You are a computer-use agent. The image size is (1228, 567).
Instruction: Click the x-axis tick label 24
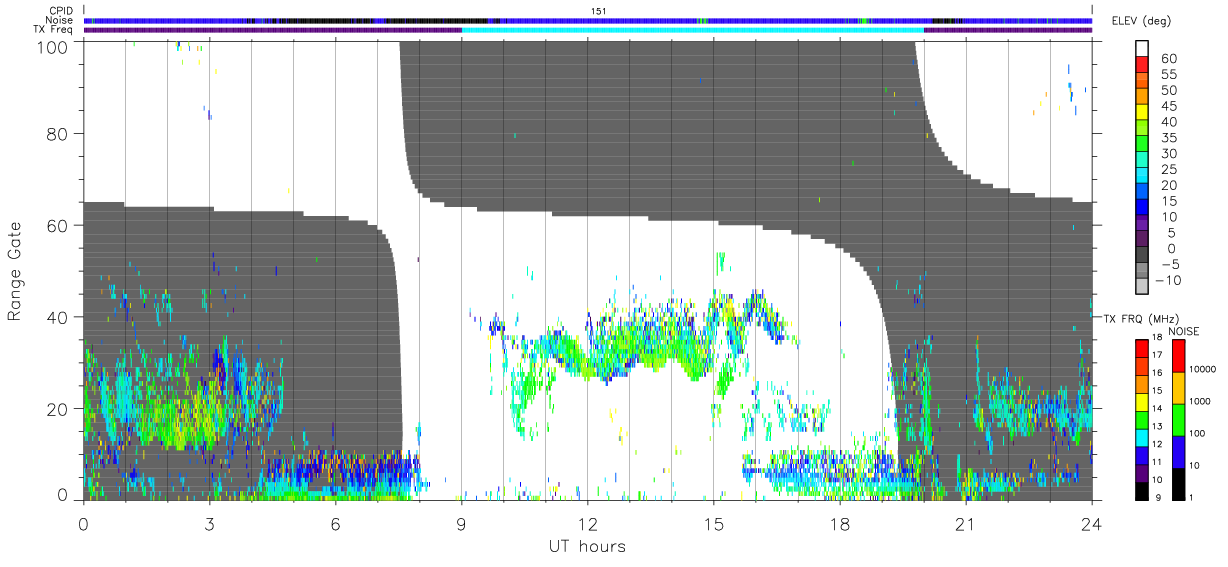point(1091,523)
